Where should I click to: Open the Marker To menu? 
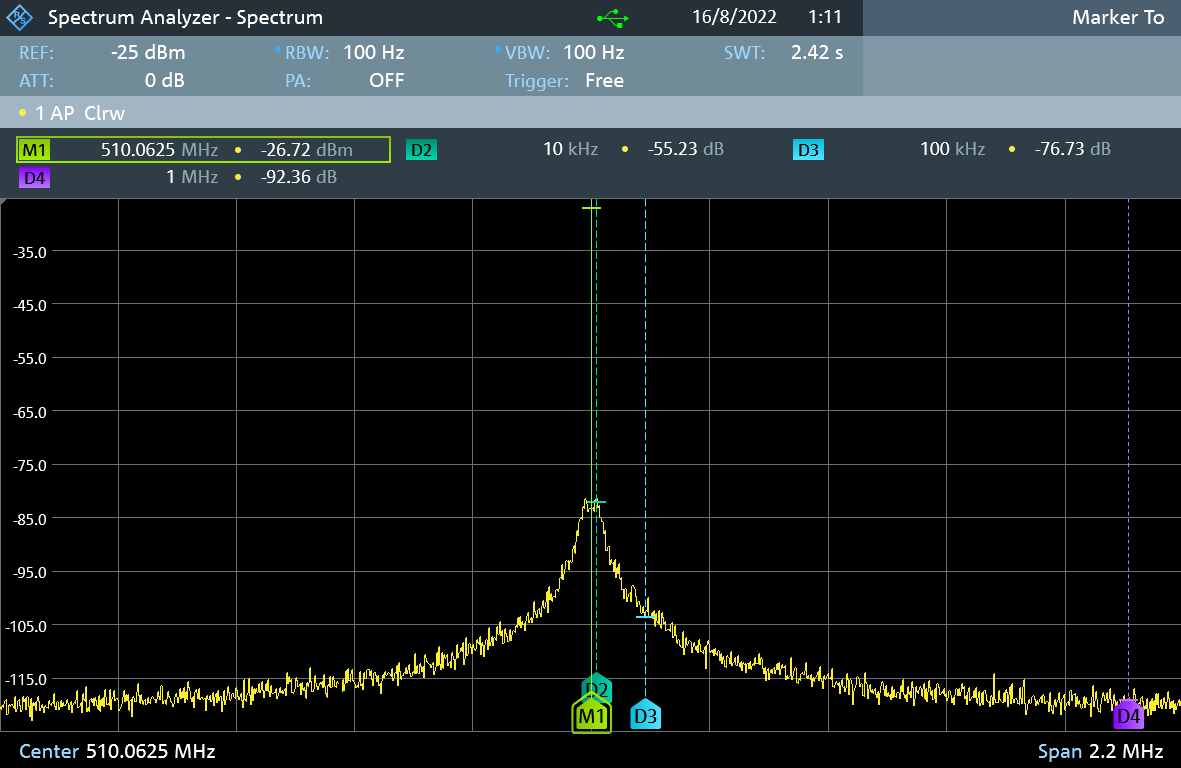1117,18
